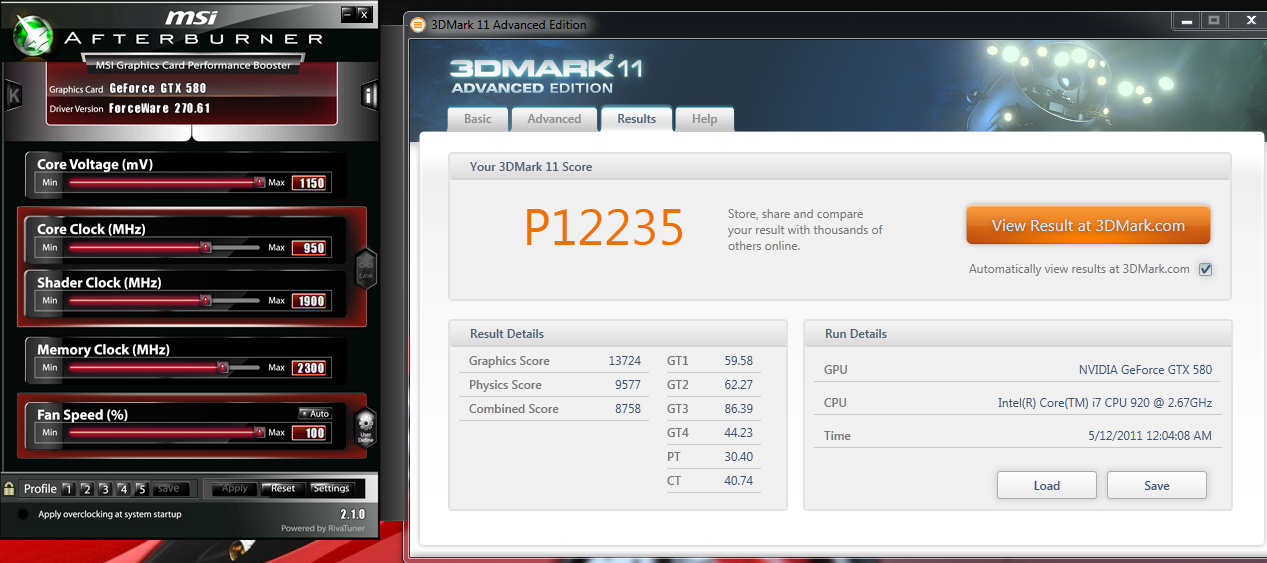The width and height of the screenshot is (1267, 563).
Task: Open Afterburner Settings
Action: (331, 489)
